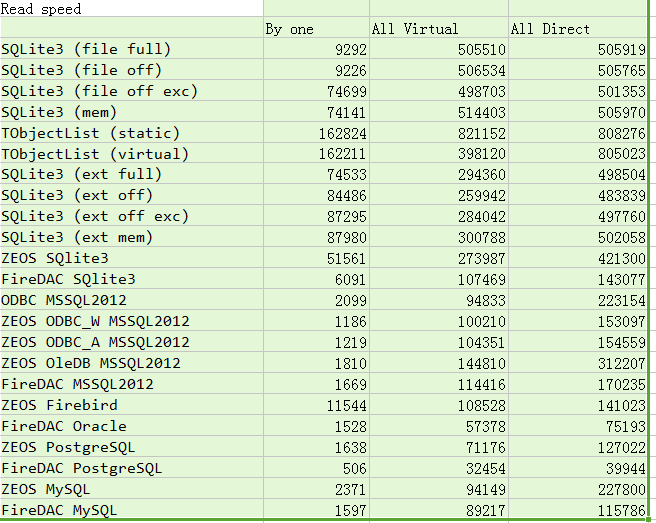This screenshot has width=656, height=523.
Task: Click the 'SQLite3 (ext mem)' row label
Action: point(132,237)
